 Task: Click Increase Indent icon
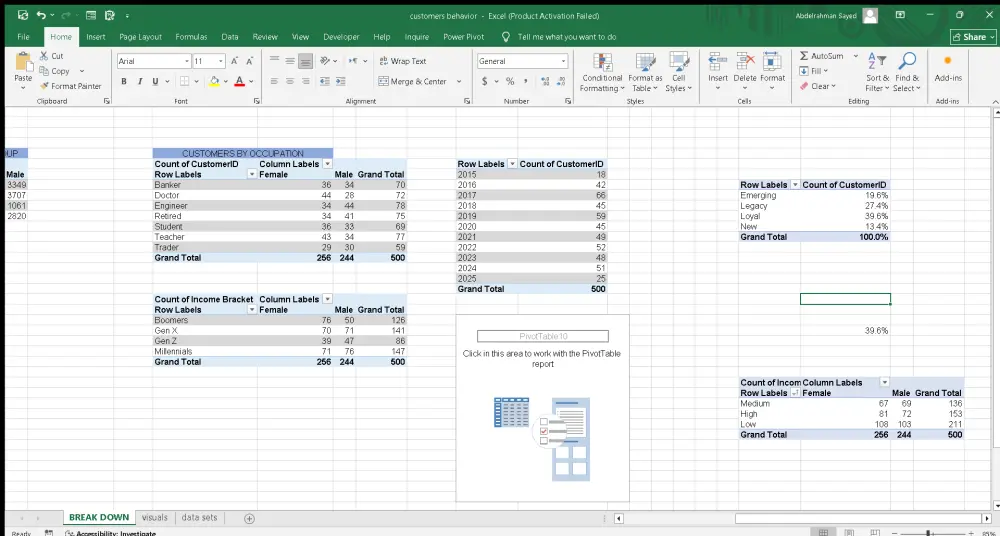tap(341, 82)
